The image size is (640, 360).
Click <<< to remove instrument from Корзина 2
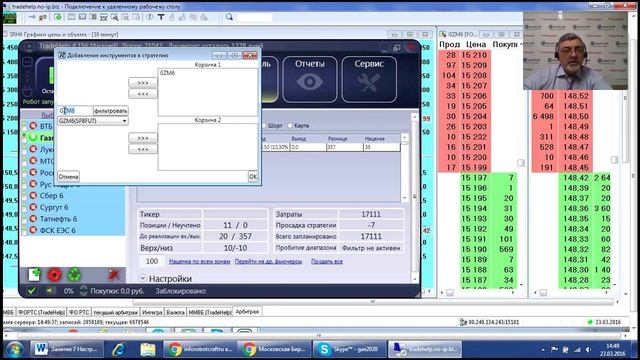(142, 149)
